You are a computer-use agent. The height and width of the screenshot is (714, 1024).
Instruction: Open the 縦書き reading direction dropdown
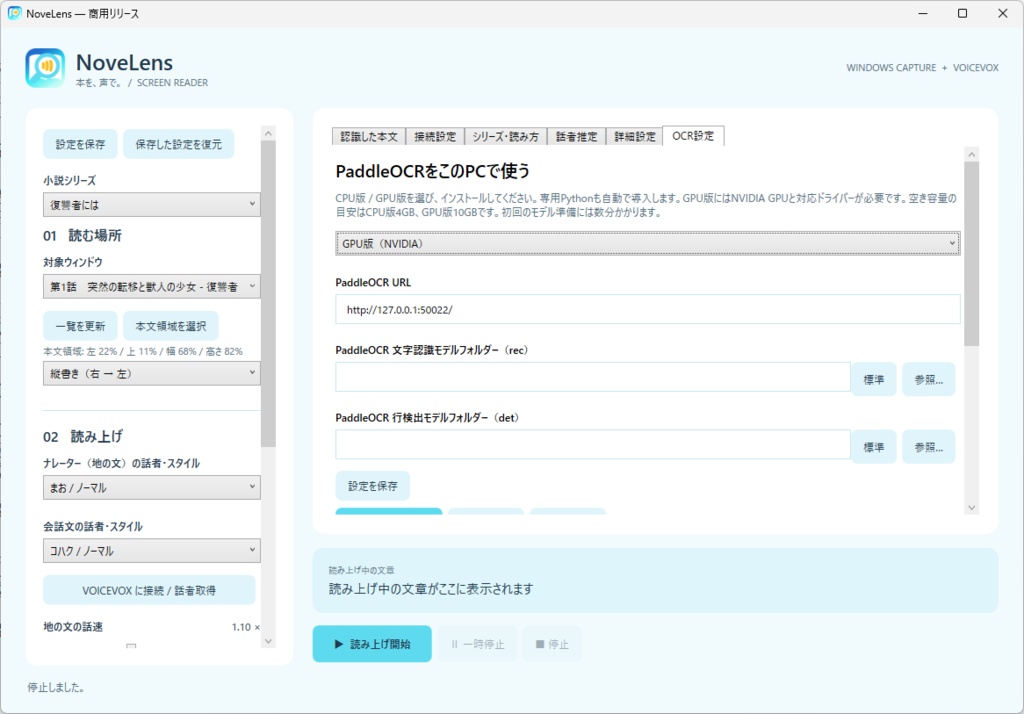[152, 373]
